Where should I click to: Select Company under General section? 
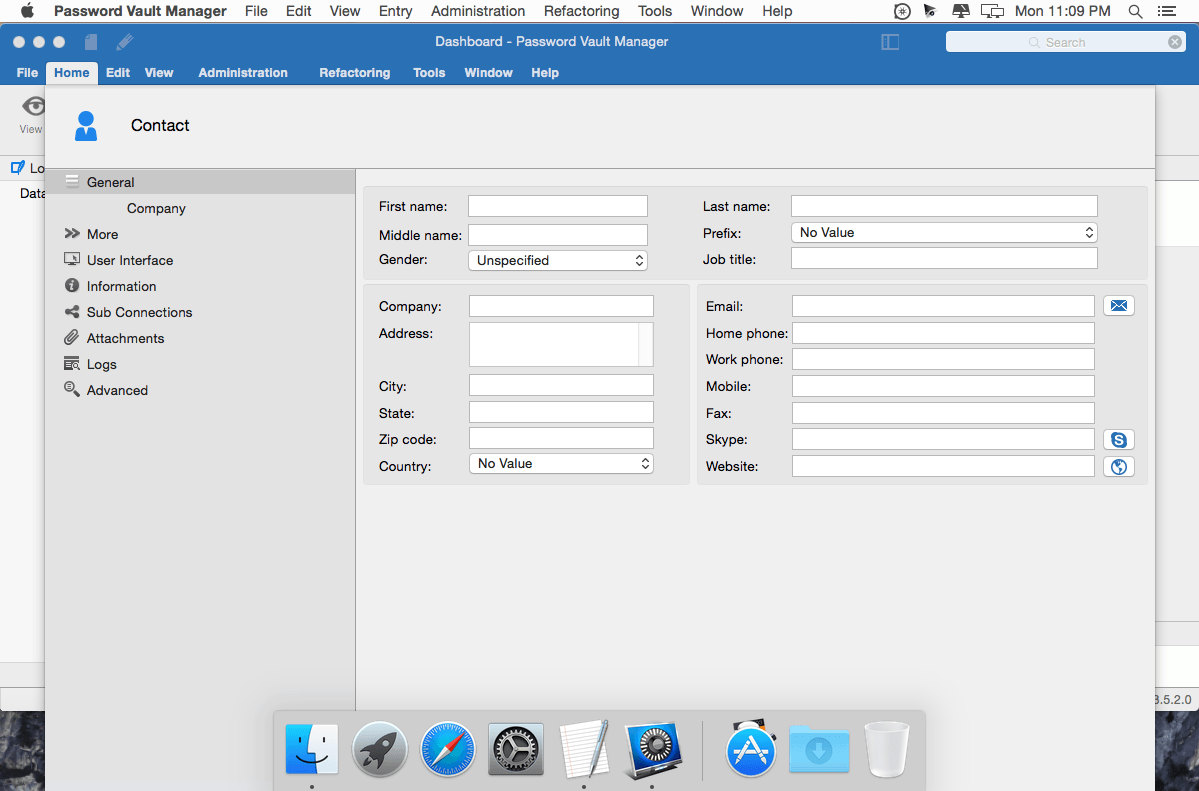[x=156, y=208]
